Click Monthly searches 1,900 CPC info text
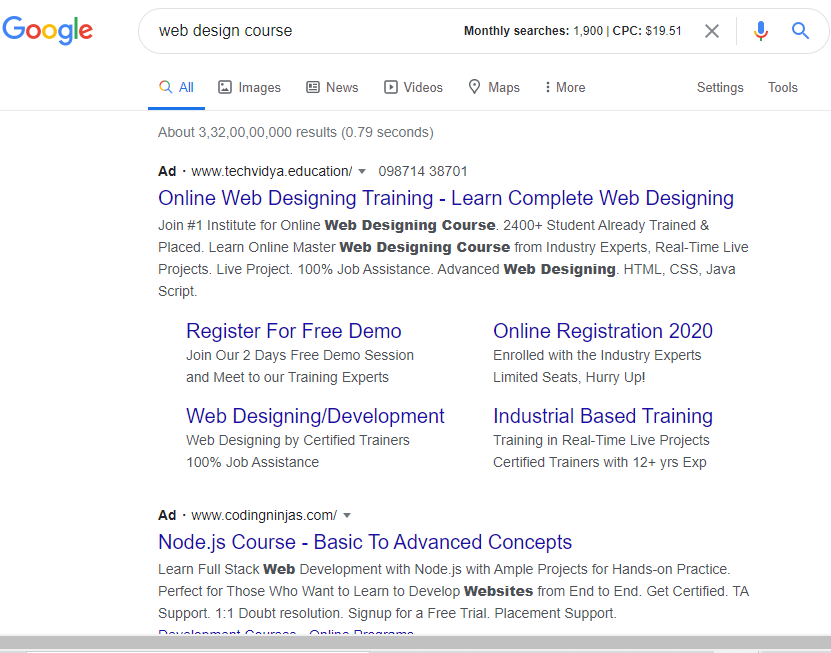The height and width of the screenshot is (653, 831). 572,31
